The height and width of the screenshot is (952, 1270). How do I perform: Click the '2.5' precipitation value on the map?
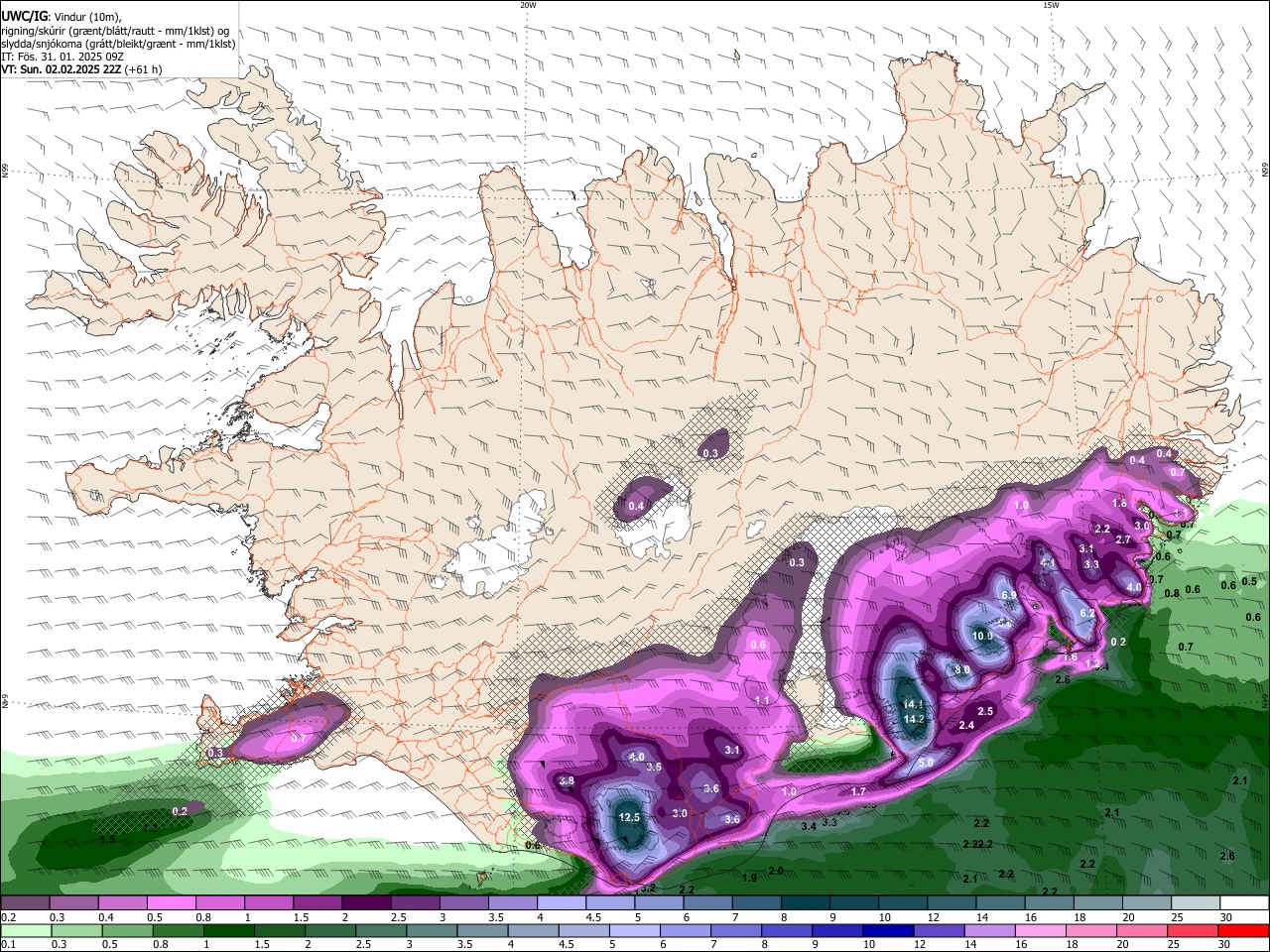click(985, 711)
